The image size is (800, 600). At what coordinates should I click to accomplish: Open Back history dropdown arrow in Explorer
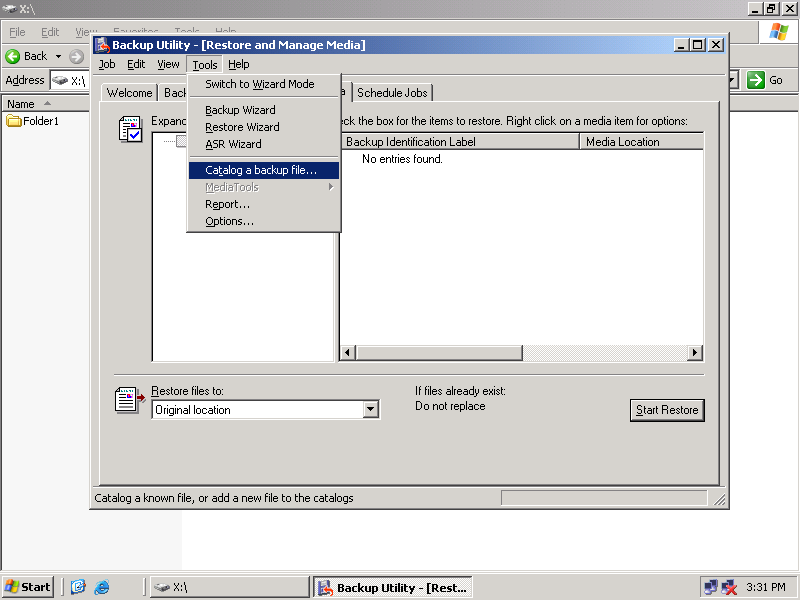(x=58, y=56)
